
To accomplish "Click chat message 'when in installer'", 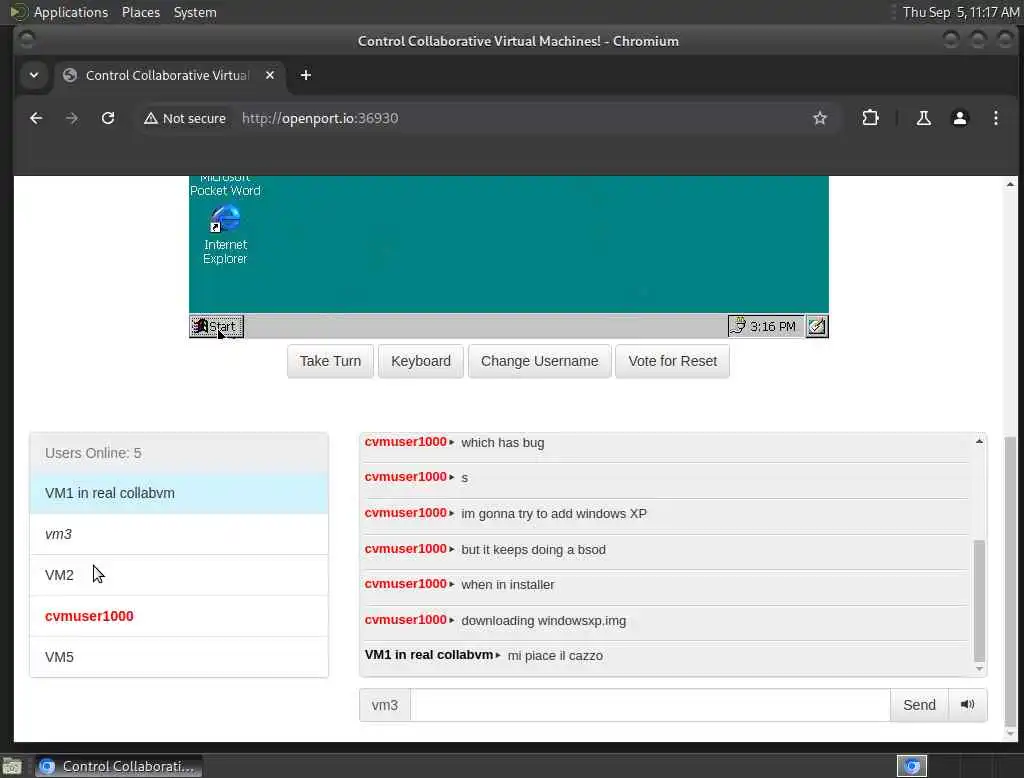I will pos(507,585).
